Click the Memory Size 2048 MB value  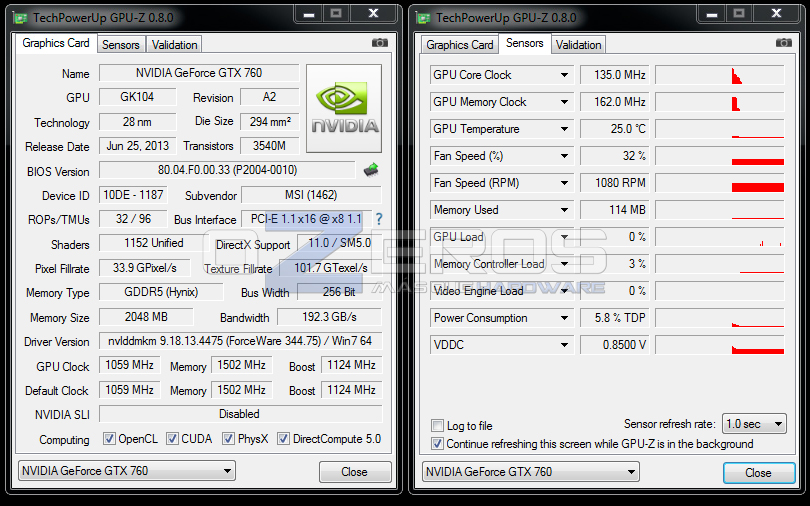pos(146,317)
